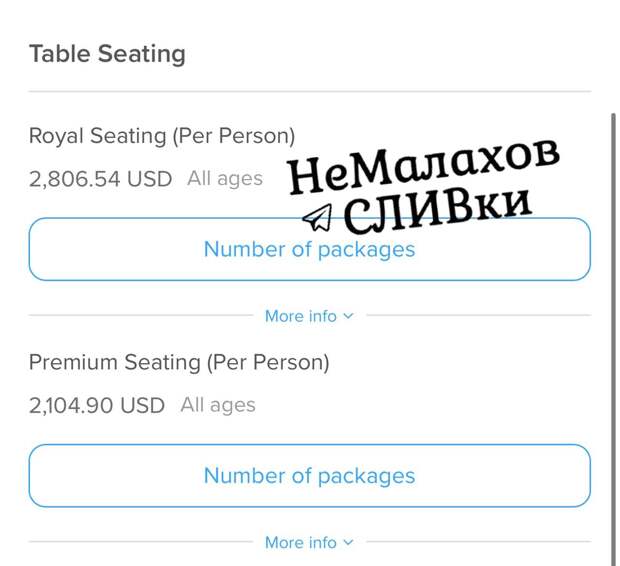Click the Table Seating heading

(107, 54)
